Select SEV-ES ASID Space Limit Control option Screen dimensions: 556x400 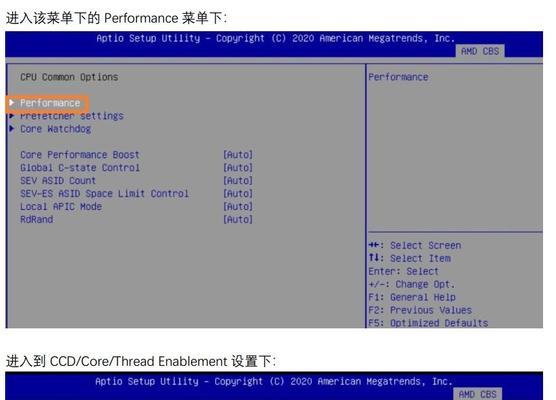point(104,194)
